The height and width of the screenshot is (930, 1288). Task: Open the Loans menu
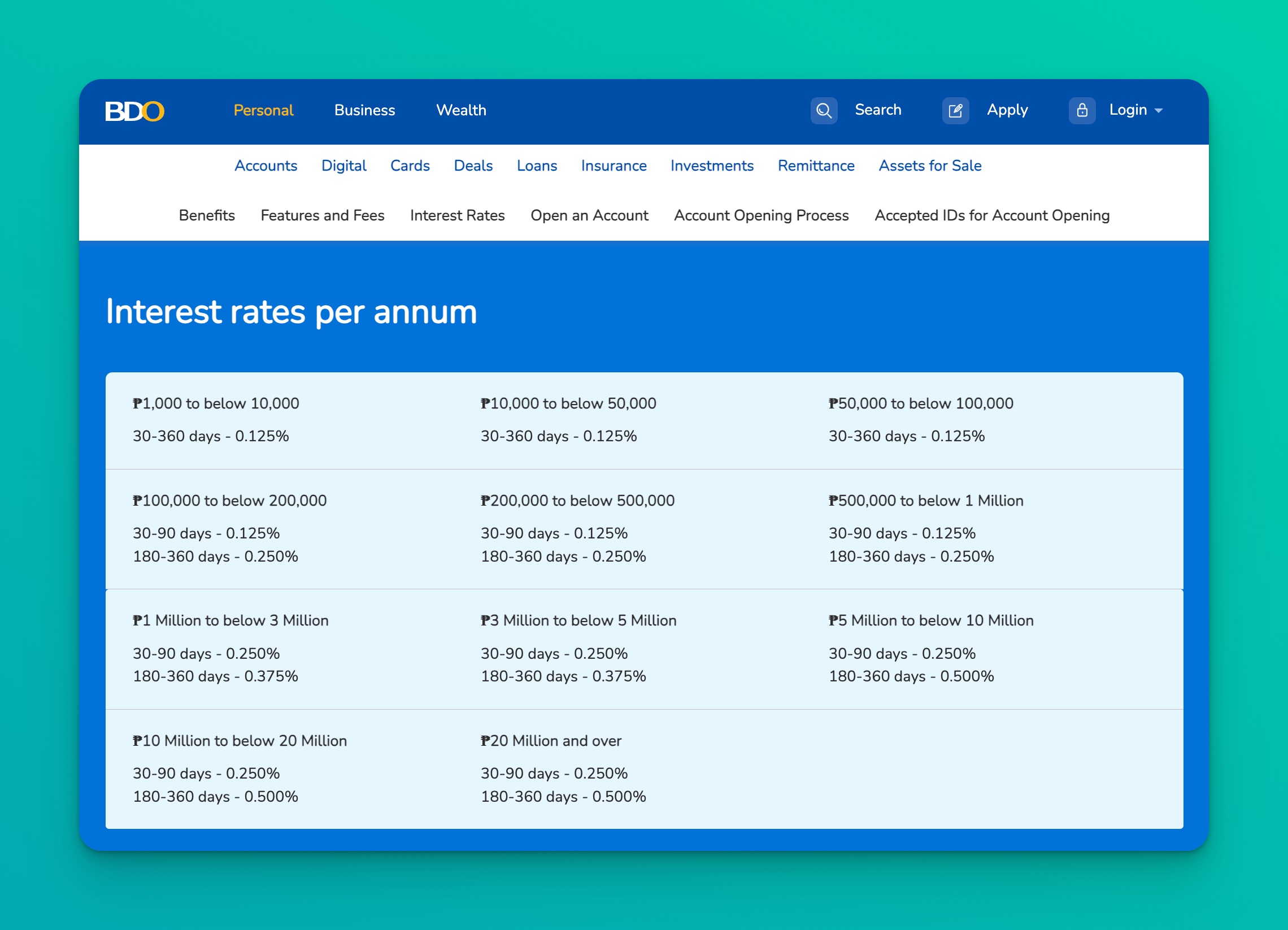coord(537,166)
